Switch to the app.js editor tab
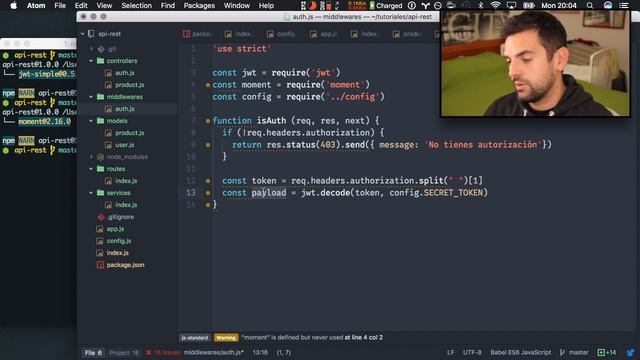 [323, 34]
